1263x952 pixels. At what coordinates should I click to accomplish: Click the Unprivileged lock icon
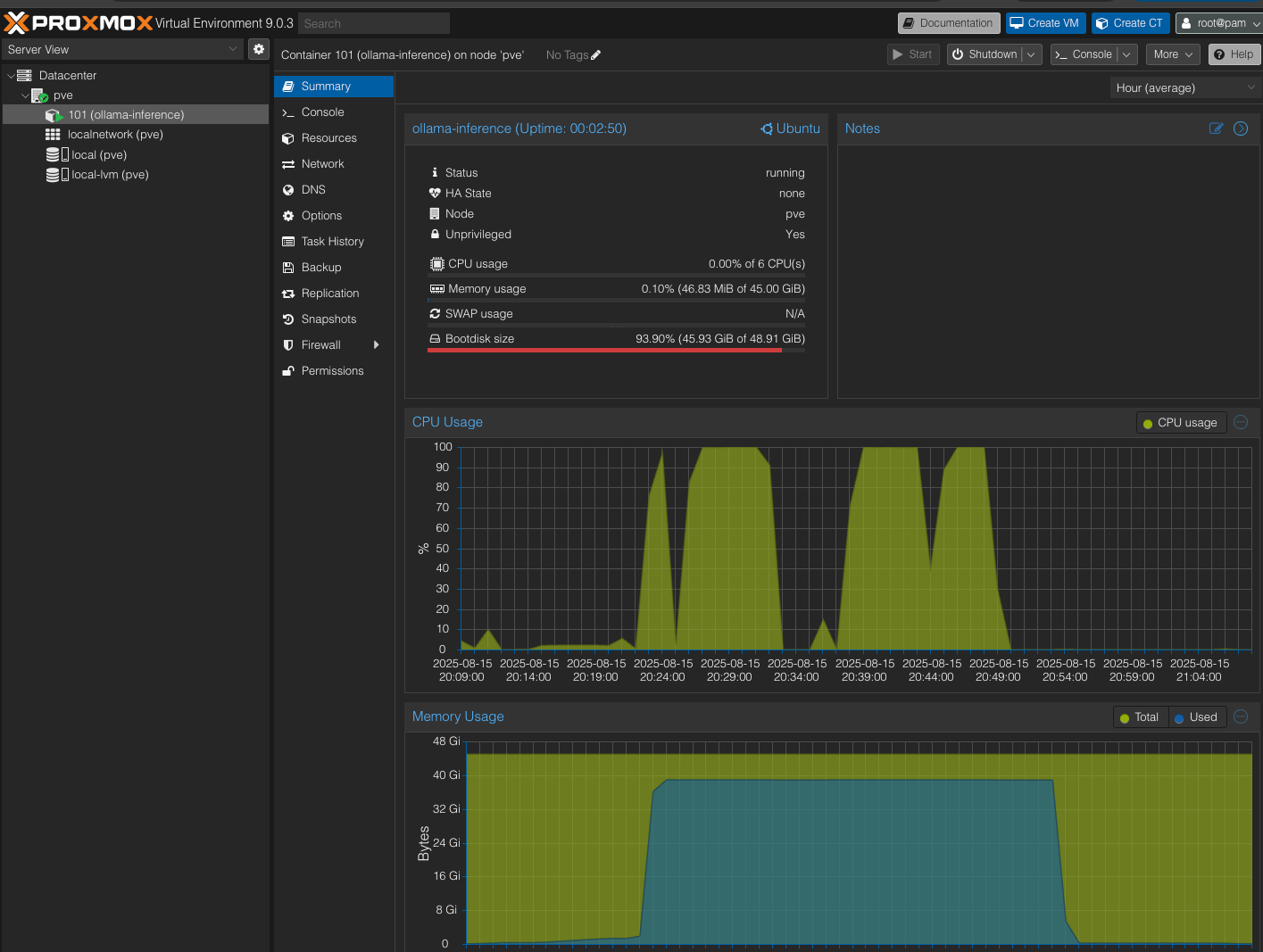click(435, 234)
